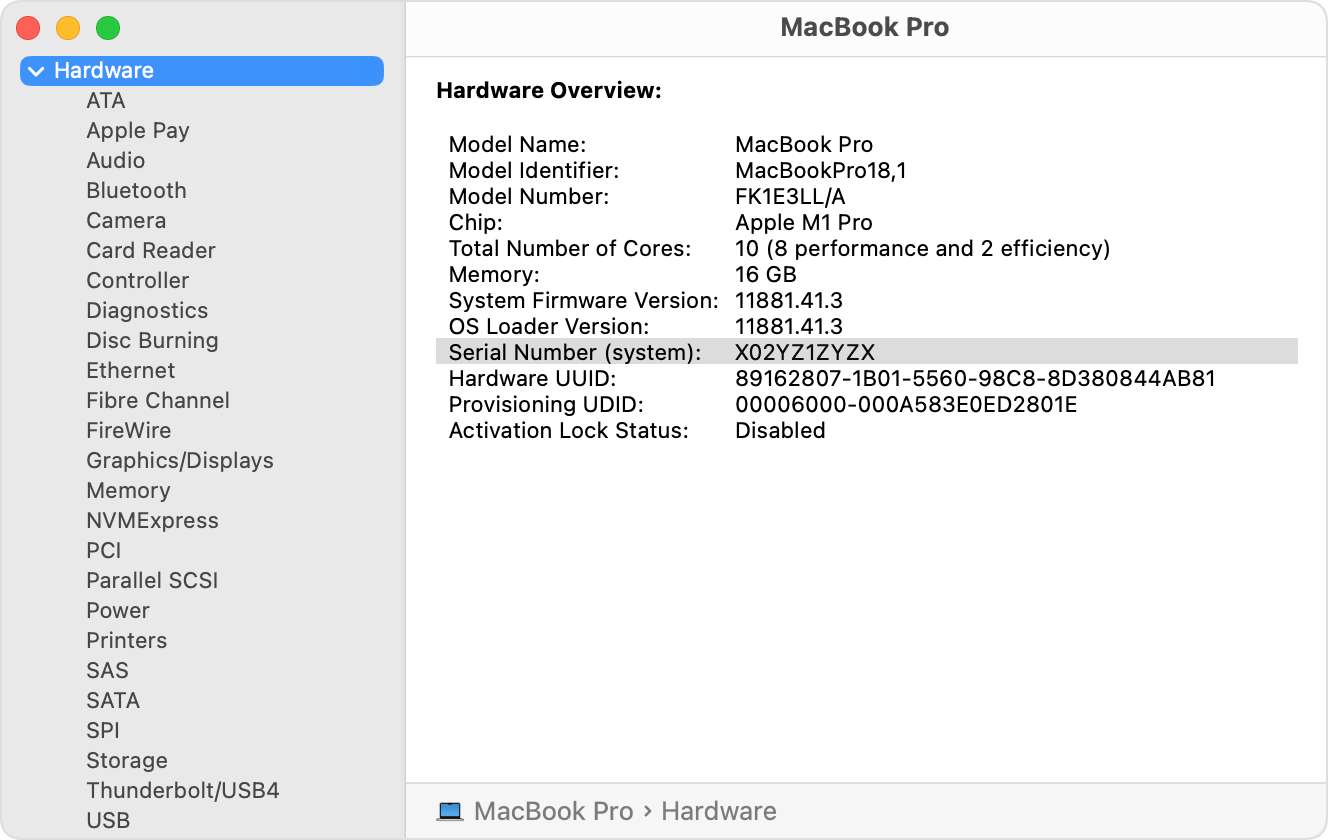1328x840 pixels.
Task: Click the Model Number value FK1E3LL/A
Action: coord(790,196)
